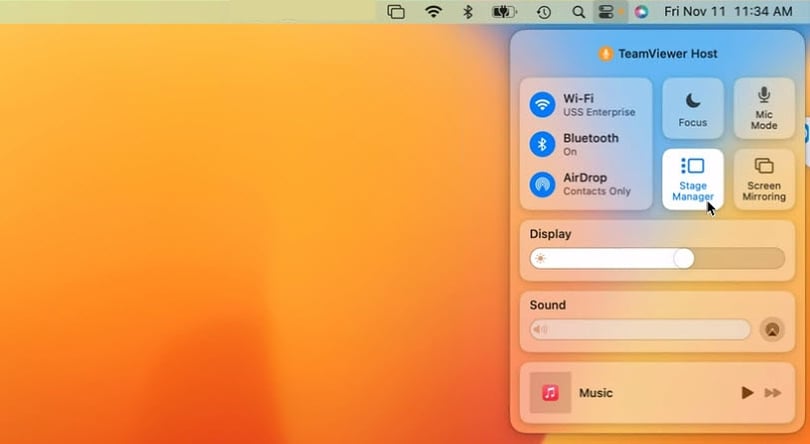Open Siri from the menu bar

641,12
